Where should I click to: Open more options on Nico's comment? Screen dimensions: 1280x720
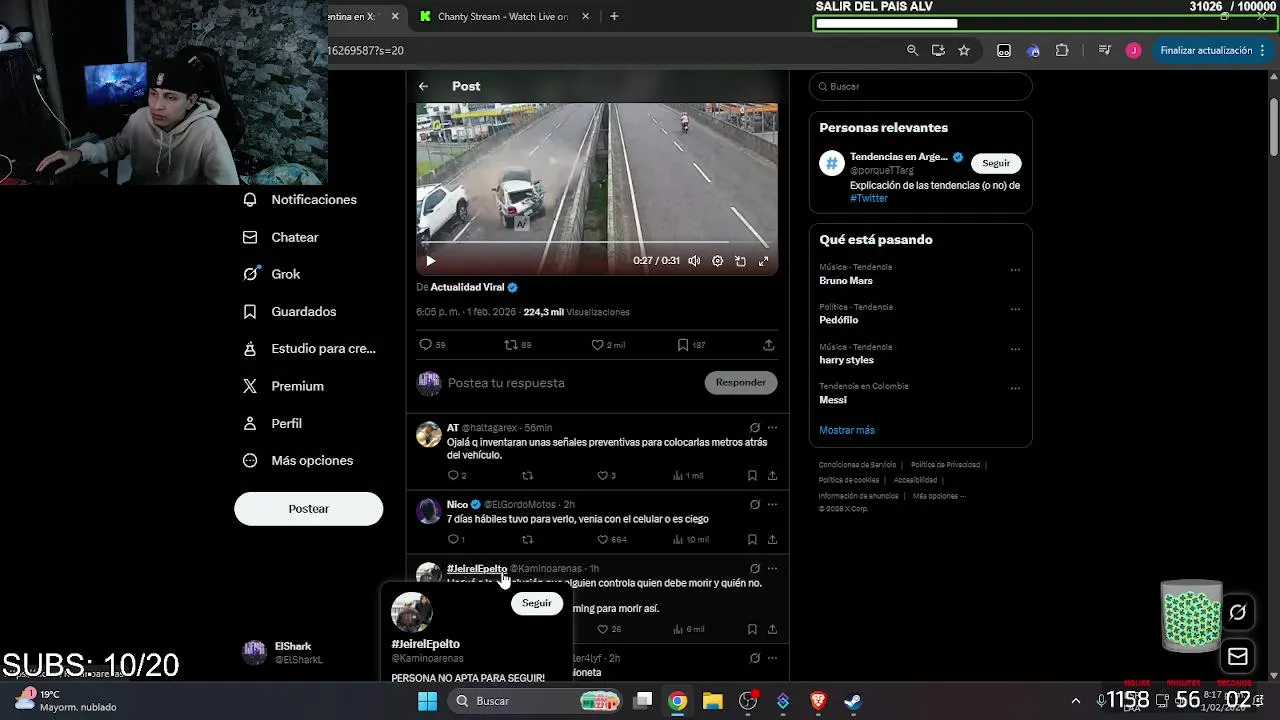pyautogui.click(x=772, y=505)
